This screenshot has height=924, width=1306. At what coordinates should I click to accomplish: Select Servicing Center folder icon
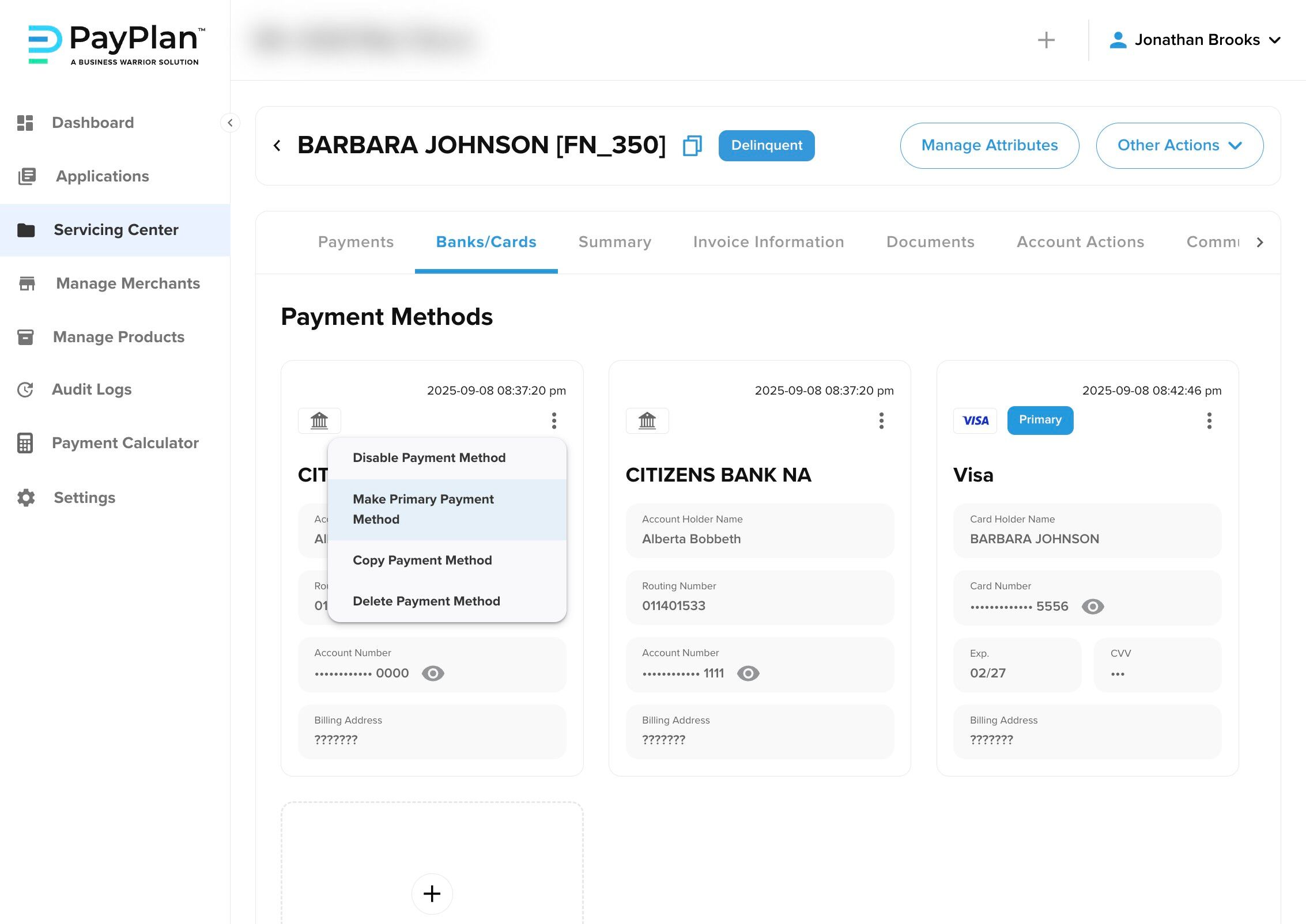(26, 230)
